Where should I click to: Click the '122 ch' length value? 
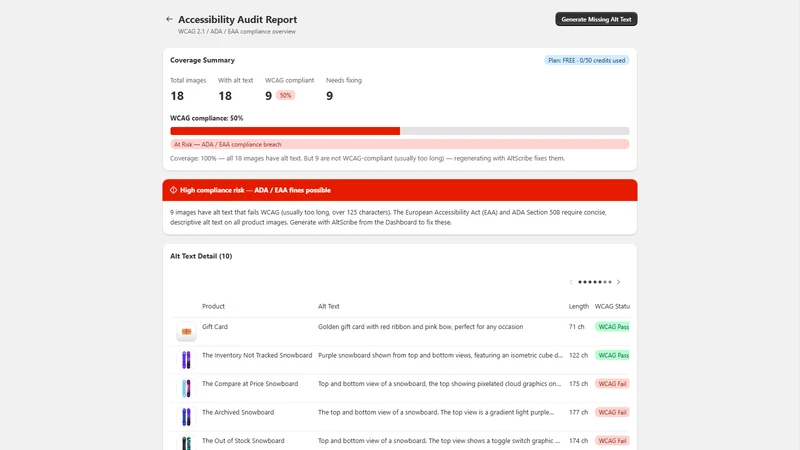578,355
